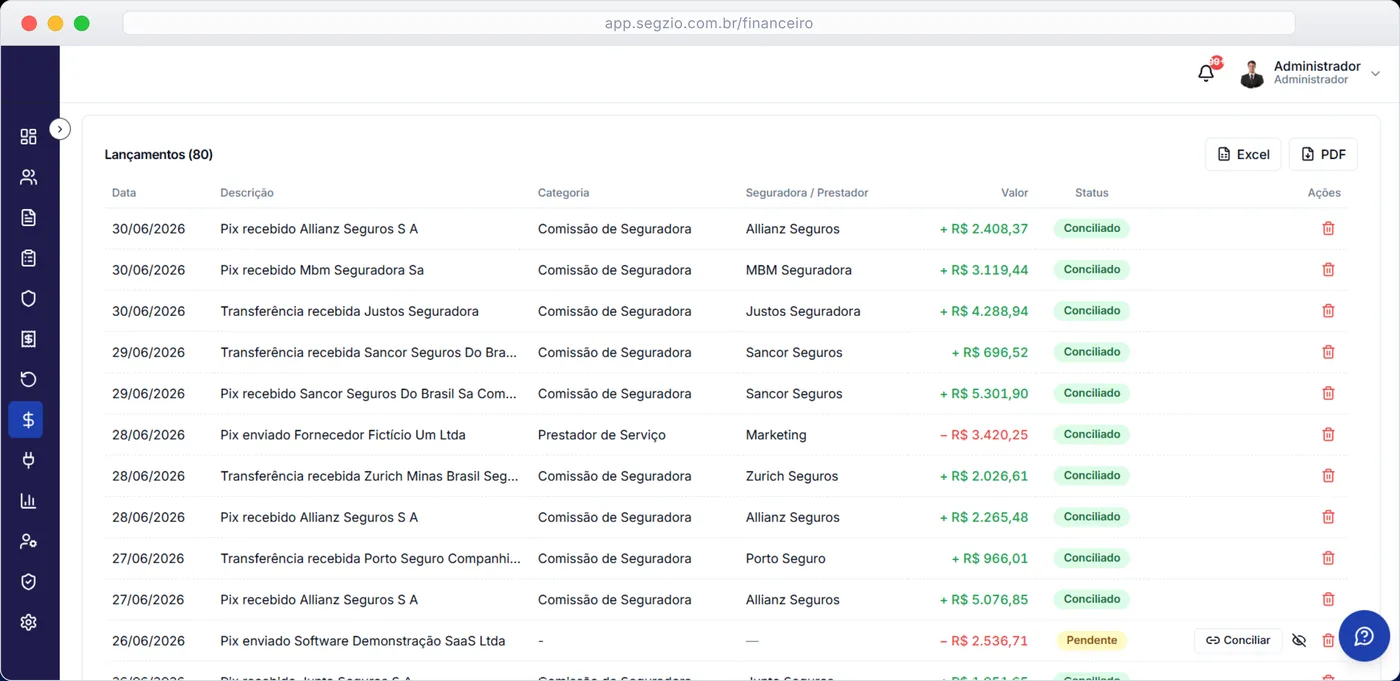This screenshot has width=1400, height=681.
Task: Click the Seguradora / Prestador column header
Action: [807, 192]
